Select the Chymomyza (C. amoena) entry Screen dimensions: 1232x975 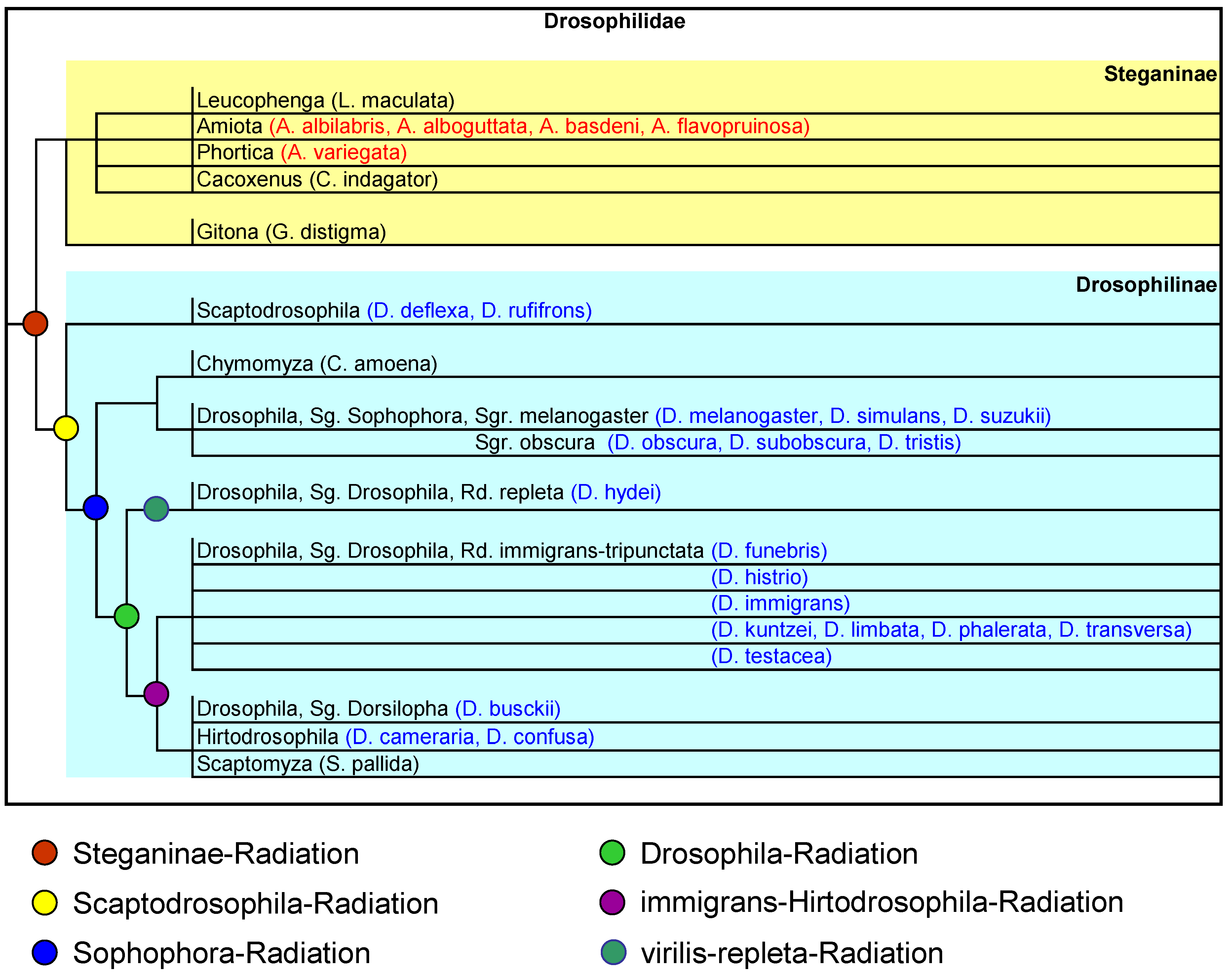[317, 364]
